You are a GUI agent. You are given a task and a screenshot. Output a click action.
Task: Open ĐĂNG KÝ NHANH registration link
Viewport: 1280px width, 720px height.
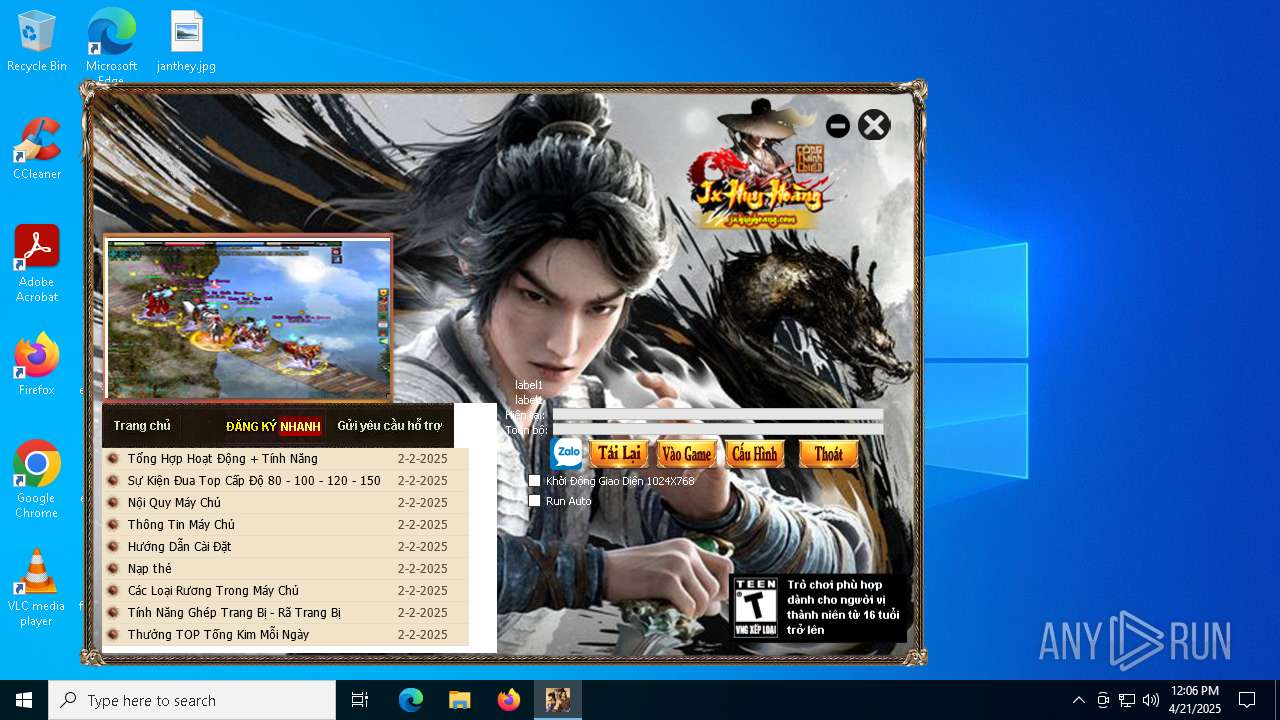click(274, 427)
